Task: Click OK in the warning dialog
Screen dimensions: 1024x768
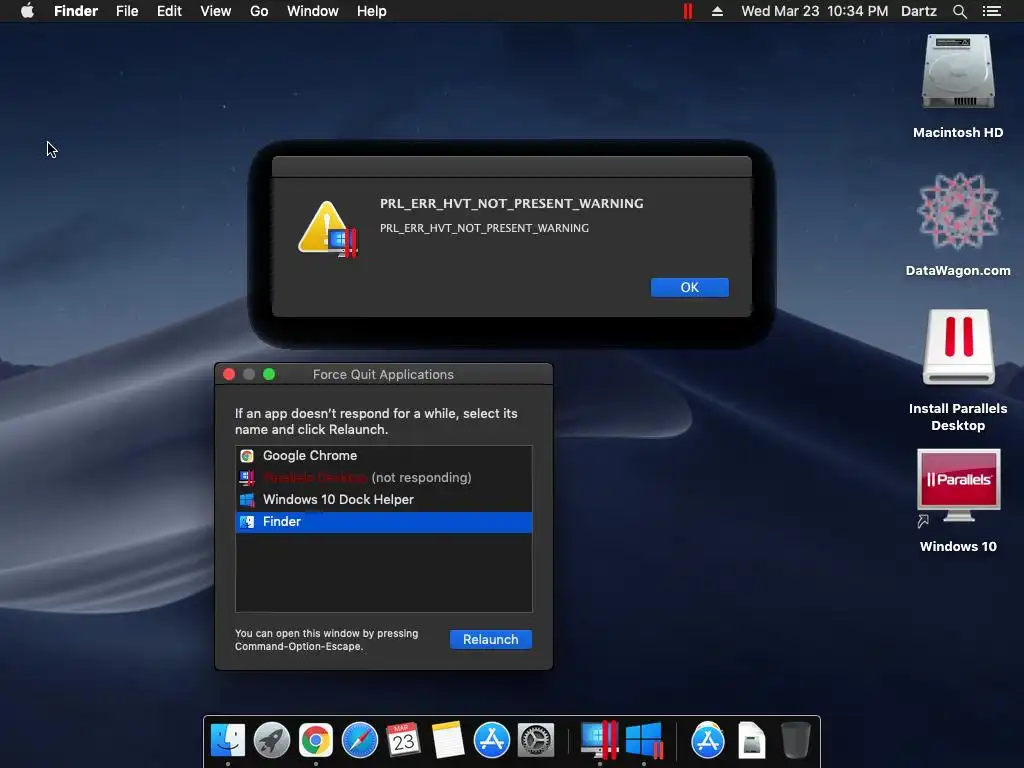Action: (690, 287)
